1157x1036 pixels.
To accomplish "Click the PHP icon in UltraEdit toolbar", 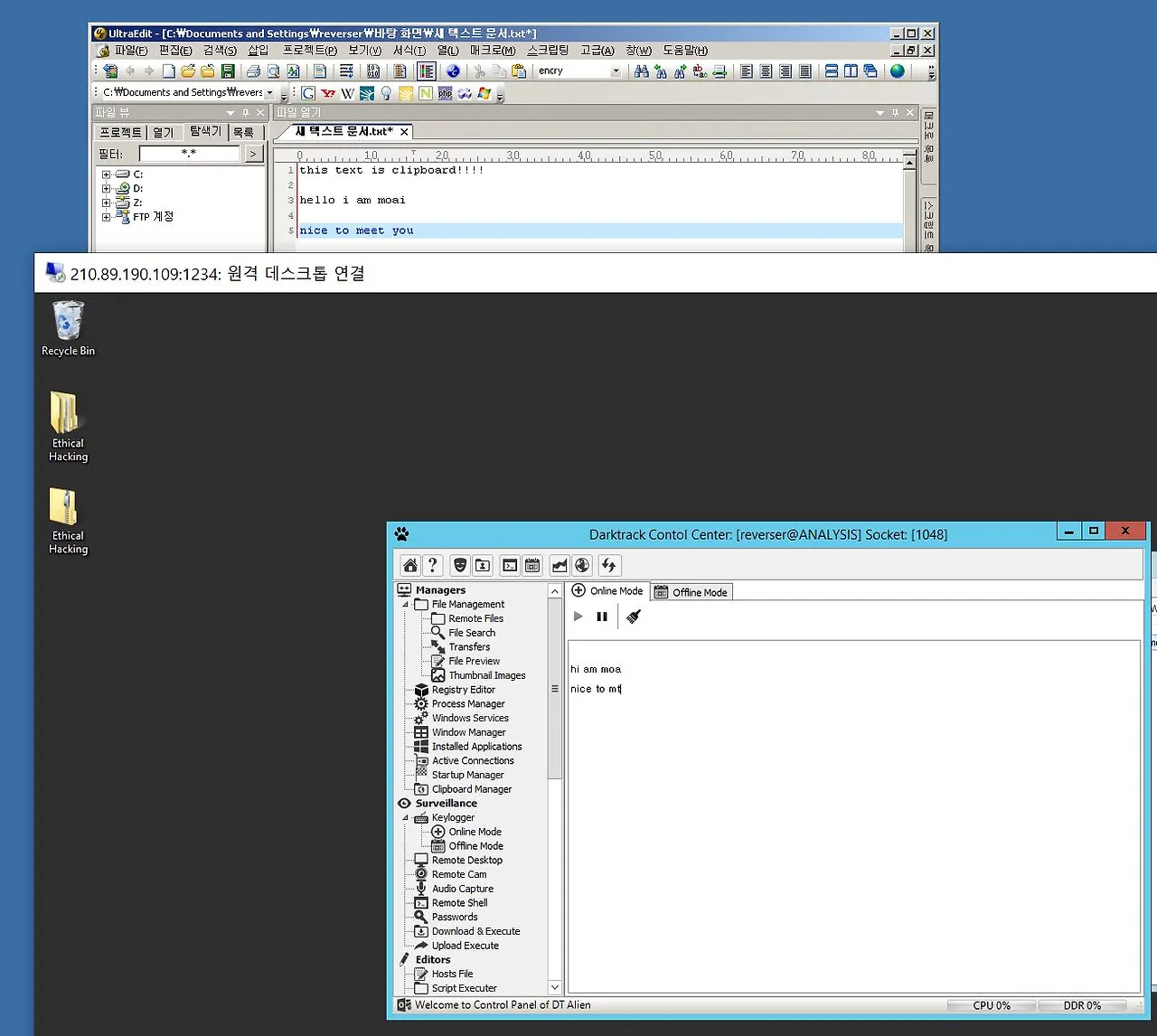I will [446, 93].
